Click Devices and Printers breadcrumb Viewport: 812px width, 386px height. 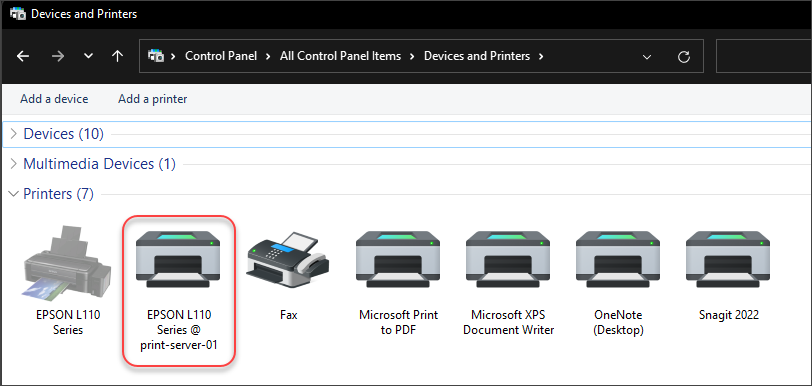(477, 56)
